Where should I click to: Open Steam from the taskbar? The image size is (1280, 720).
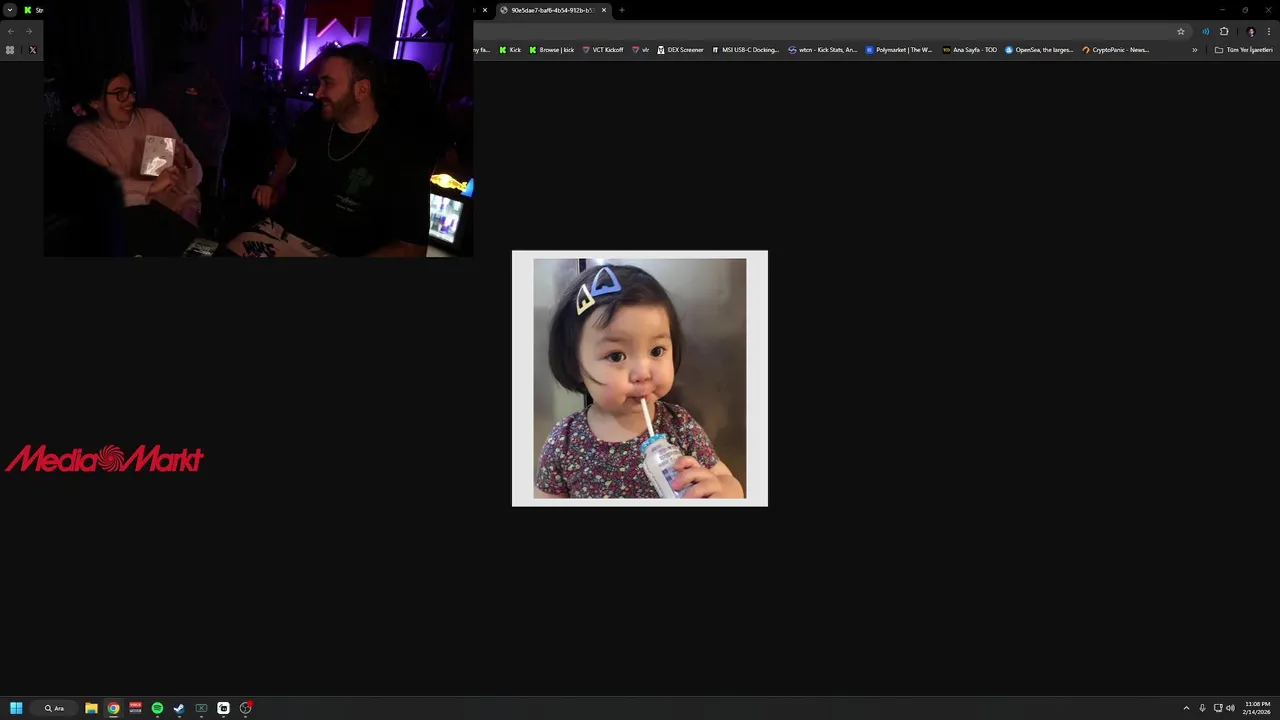click(x=179, y=708)
